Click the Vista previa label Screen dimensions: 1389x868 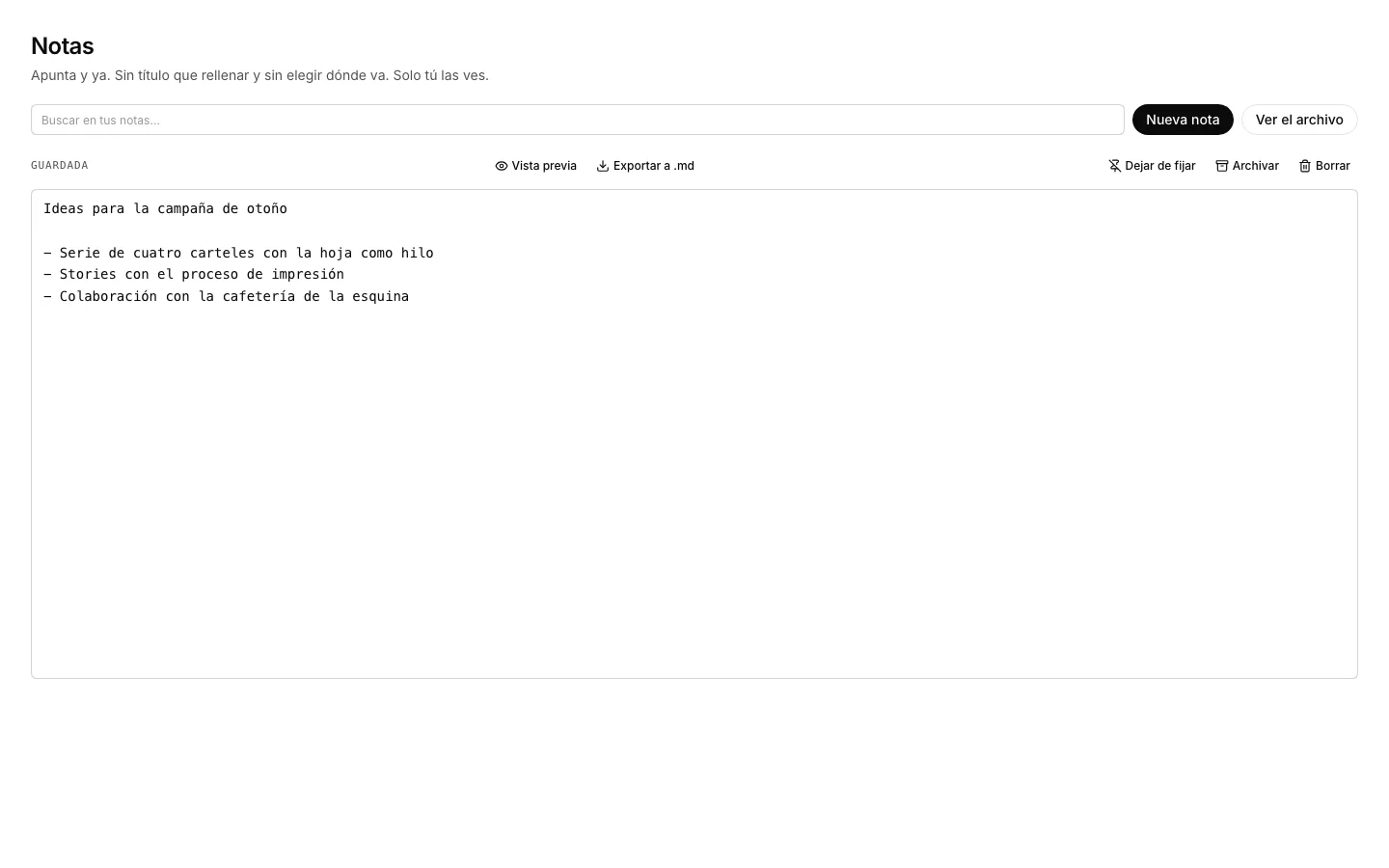(544, 166)
